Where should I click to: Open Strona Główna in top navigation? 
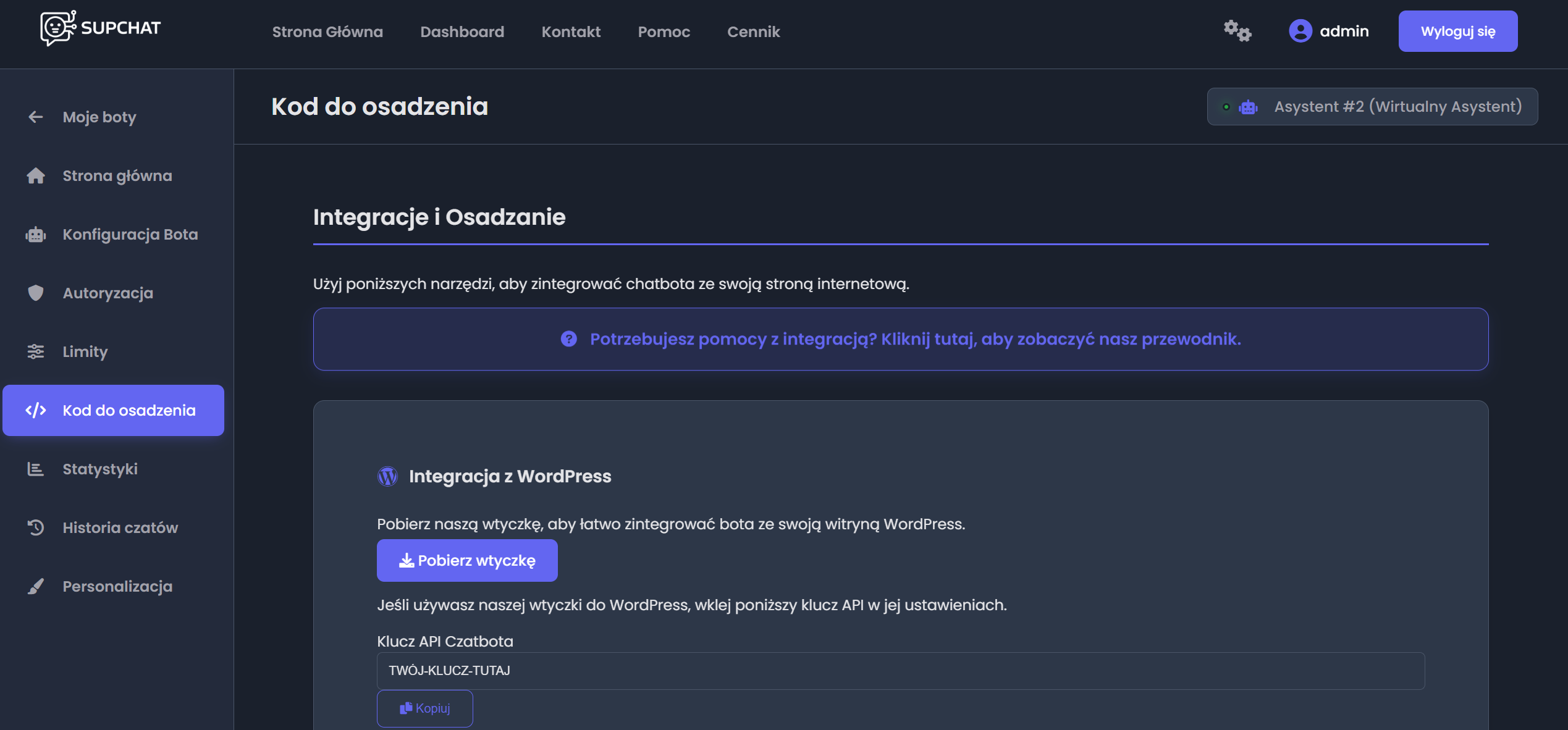(x=327, y=31)
